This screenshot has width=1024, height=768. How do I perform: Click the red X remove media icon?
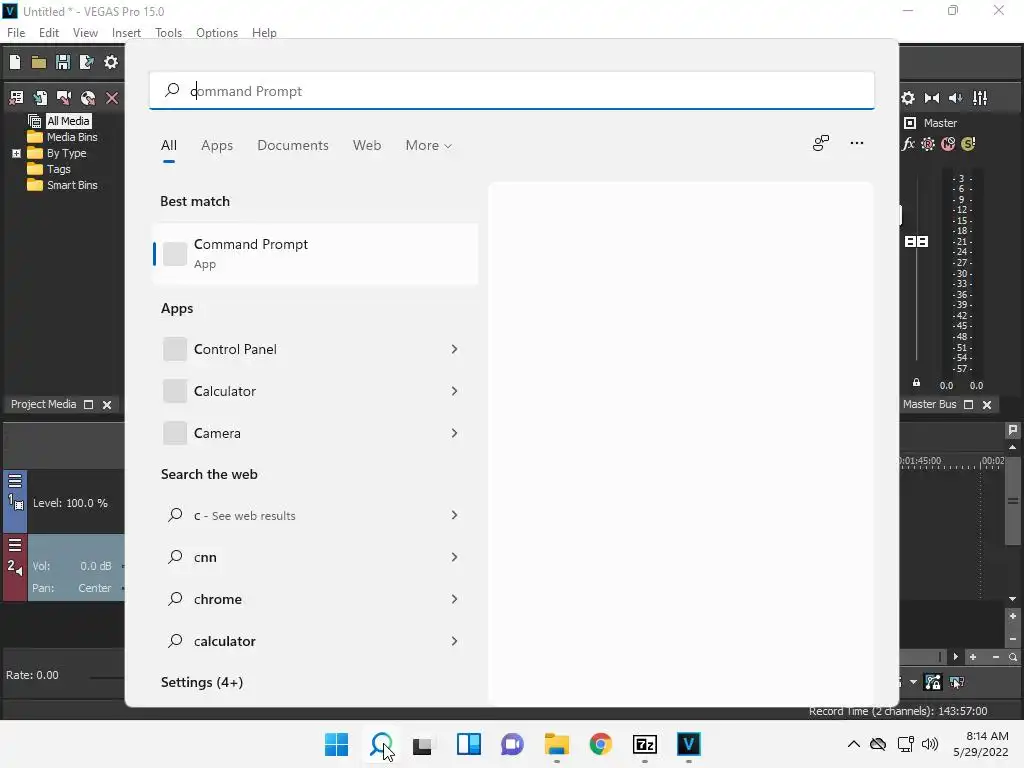112,98
